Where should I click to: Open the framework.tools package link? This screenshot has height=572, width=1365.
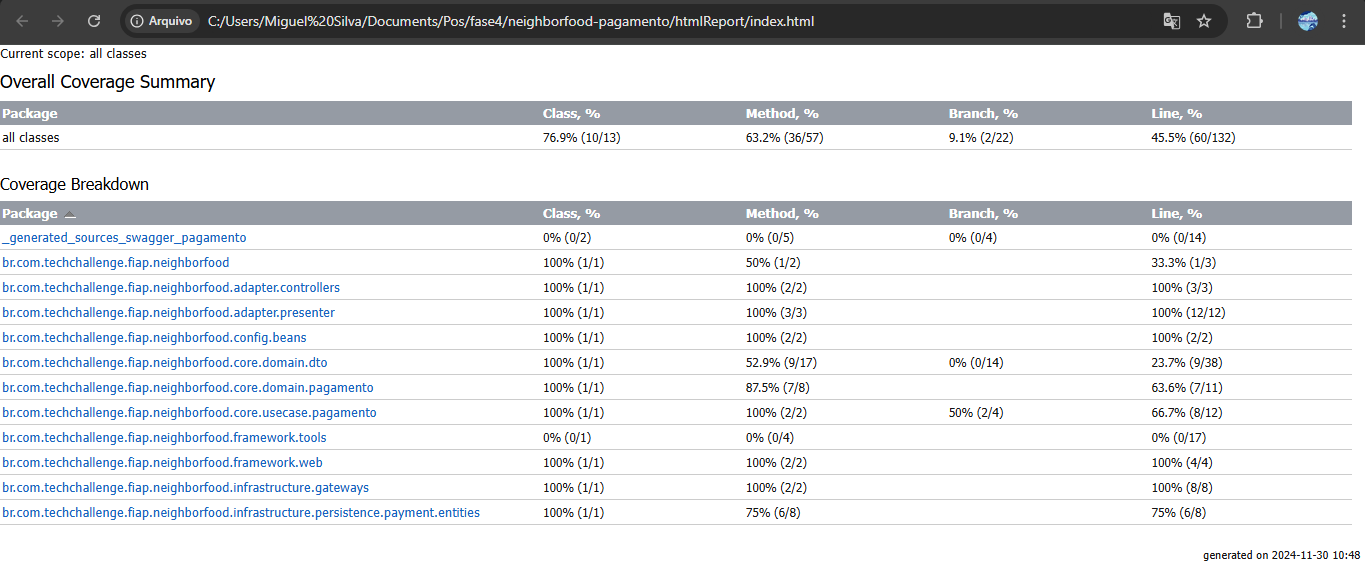click(164, 438)
